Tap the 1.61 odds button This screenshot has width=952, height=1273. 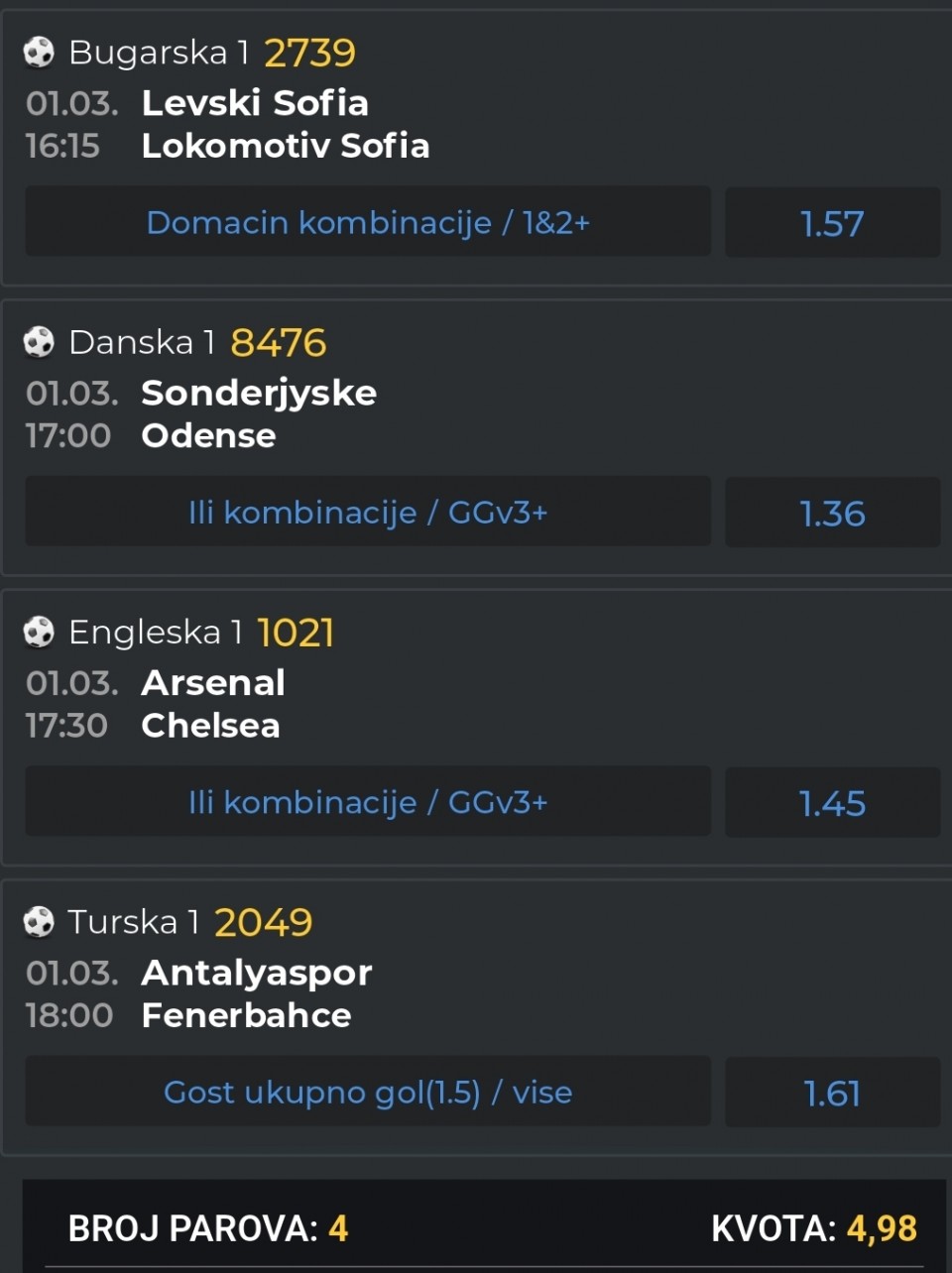[x=832, y=1093]
